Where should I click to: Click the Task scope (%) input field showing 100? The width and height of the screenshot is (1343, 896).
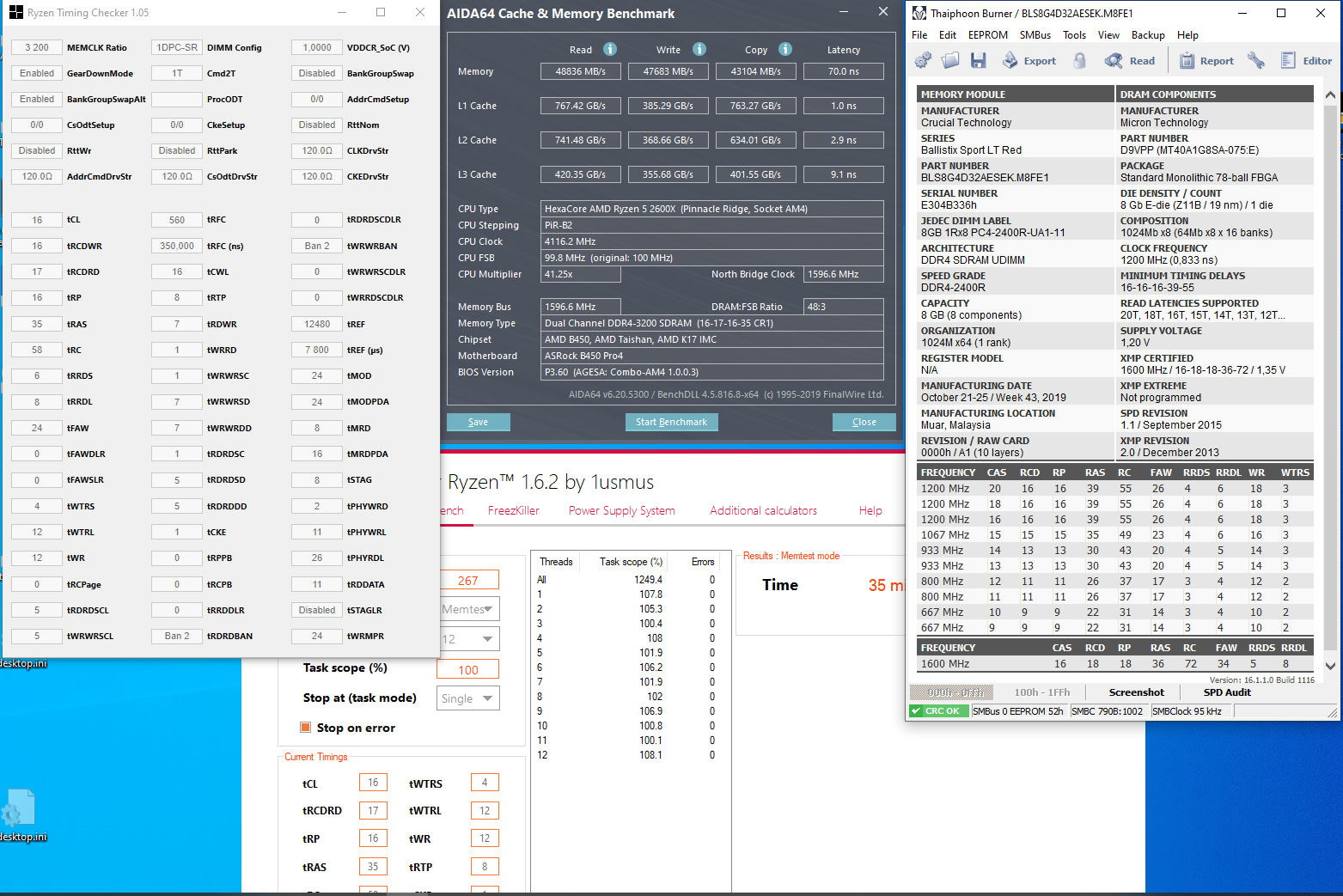(x=468, y=670)
